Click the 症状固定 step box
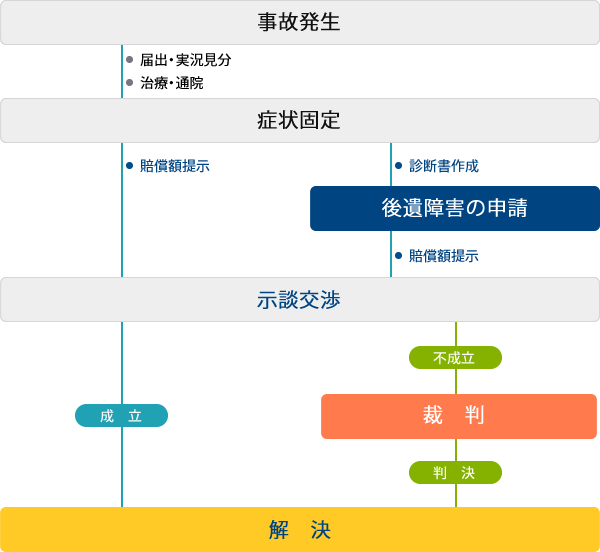 [x=300, y=121]
